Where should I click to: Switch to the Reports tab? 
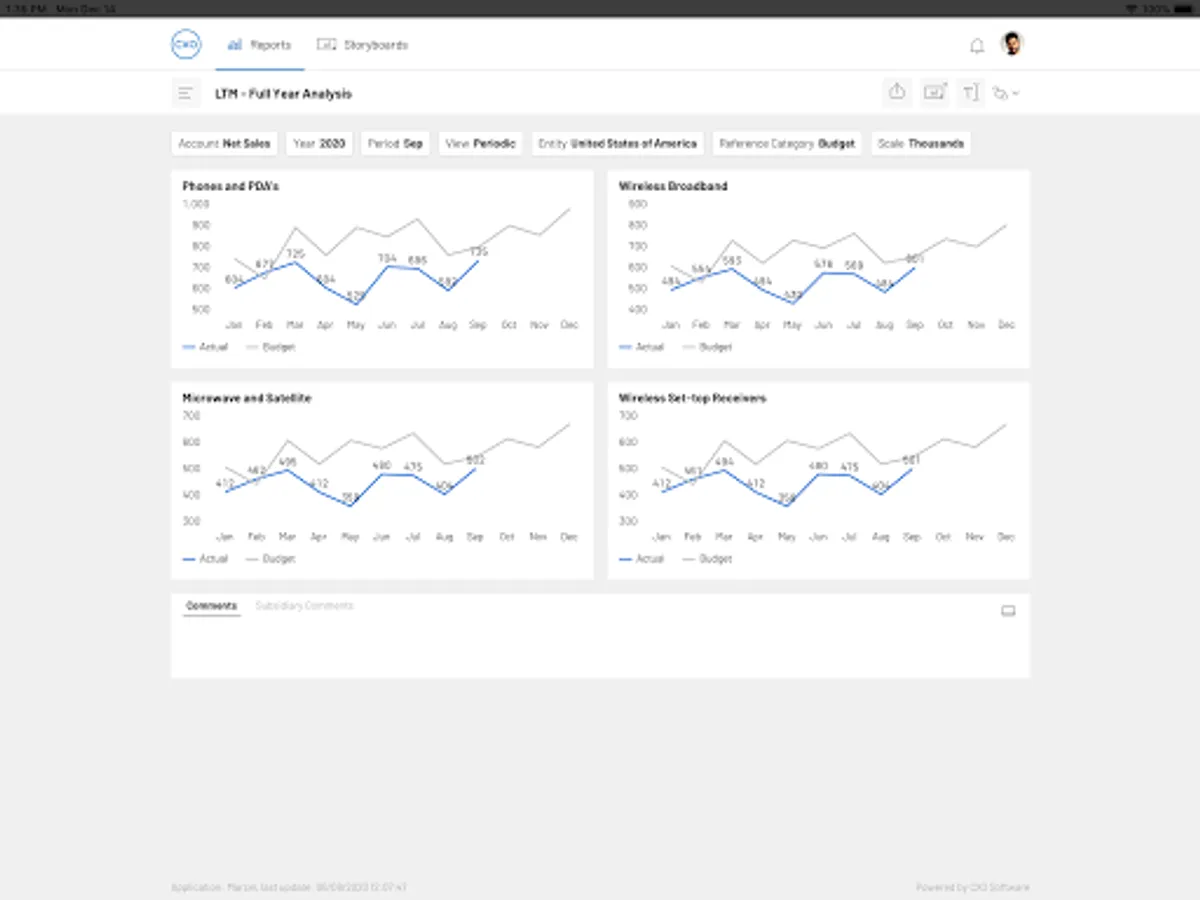[260, 45]
